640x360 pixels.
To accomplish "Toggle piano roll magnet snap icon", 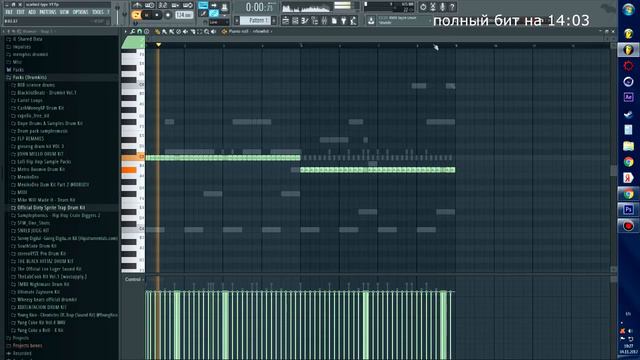I will [140, 31].
